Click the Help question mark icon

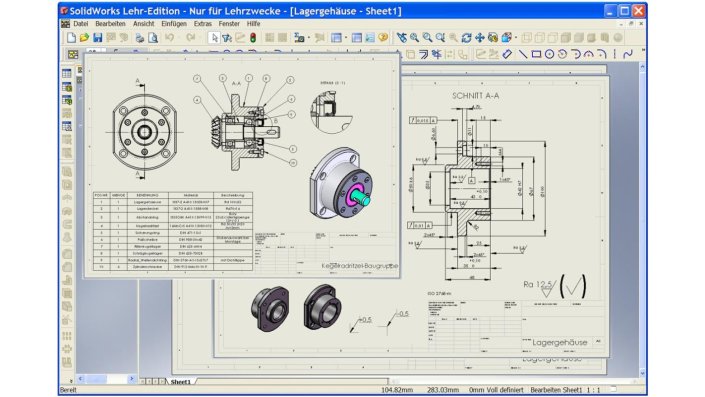383,38
